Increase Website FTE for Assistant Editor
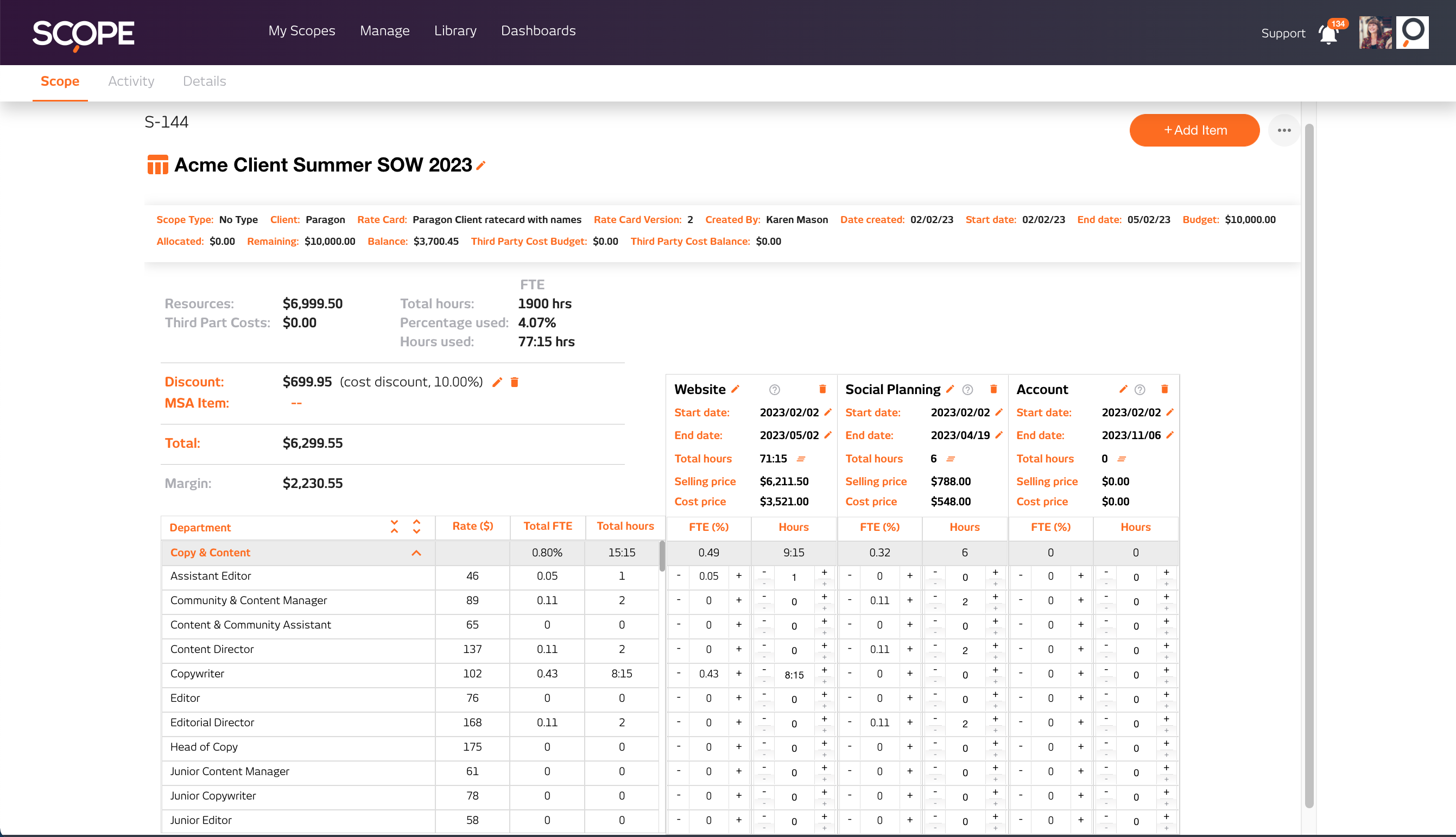The width and height of the screenshot is (1456, 837). 739,576
